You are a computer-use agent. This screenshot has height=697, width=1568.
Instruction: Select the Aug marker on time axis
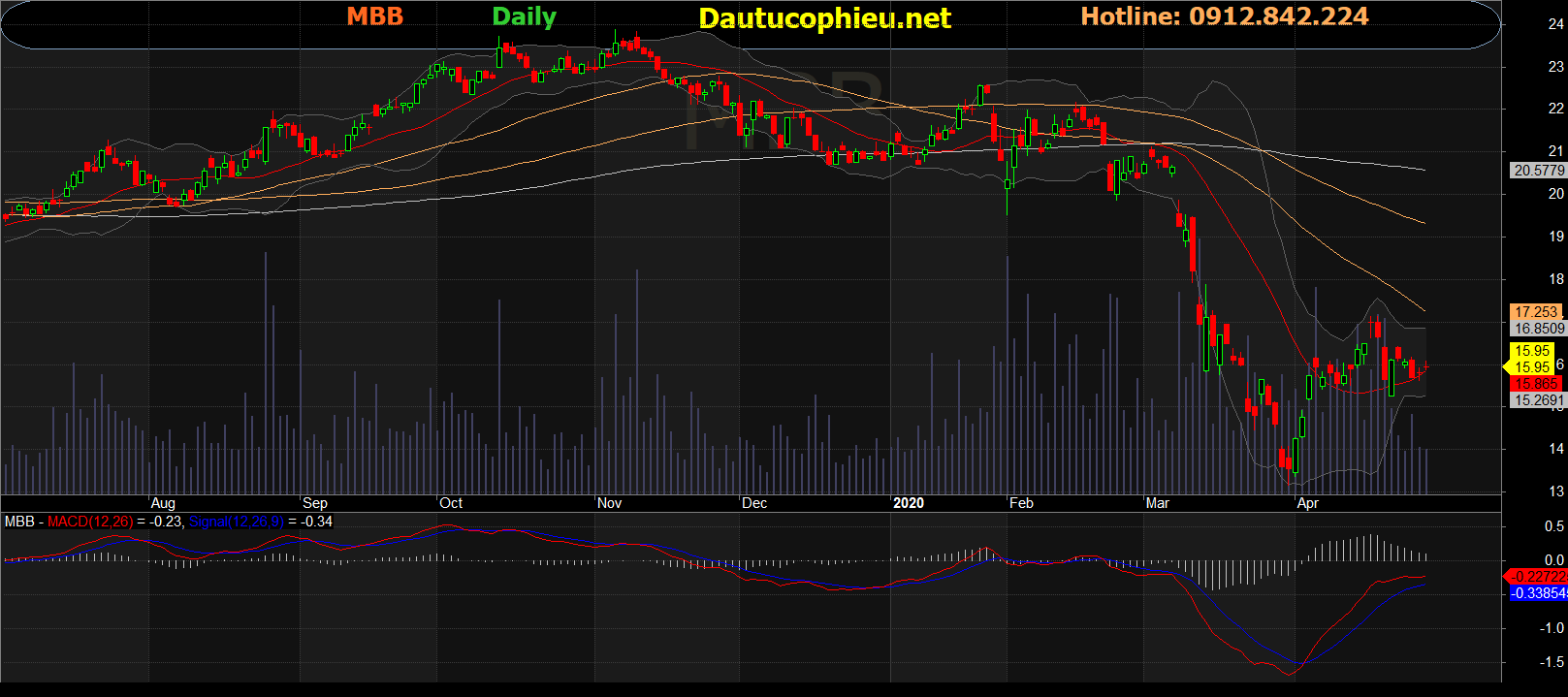tap(163, 503)
